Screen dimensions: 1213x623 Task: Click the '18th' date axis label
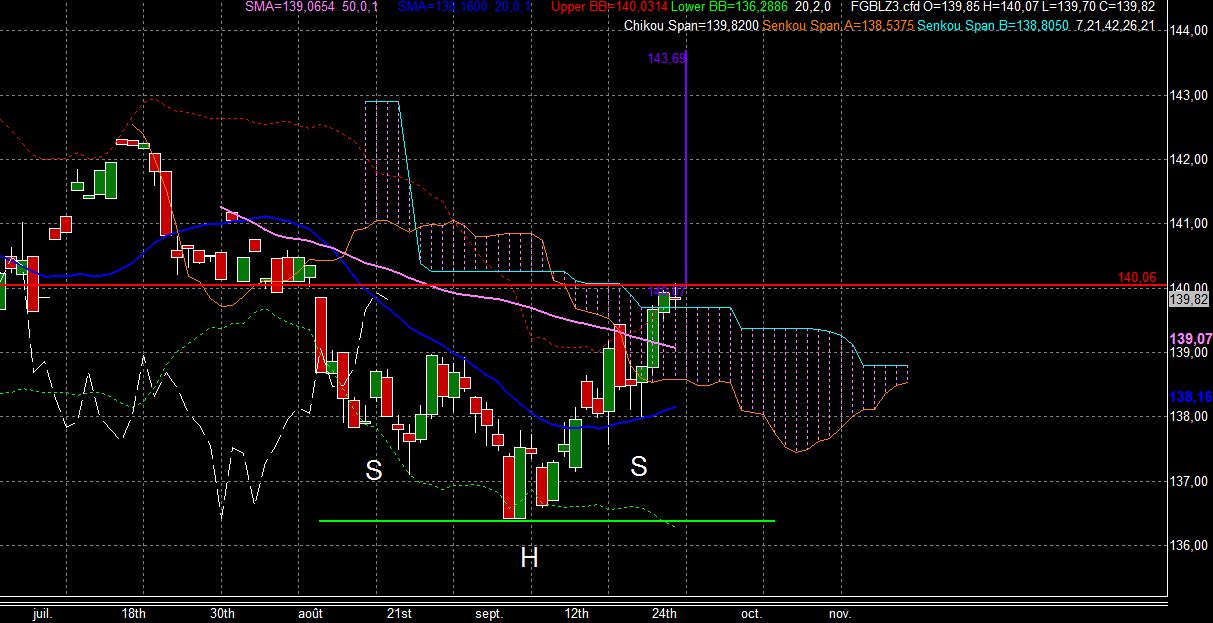pos(134,613)
